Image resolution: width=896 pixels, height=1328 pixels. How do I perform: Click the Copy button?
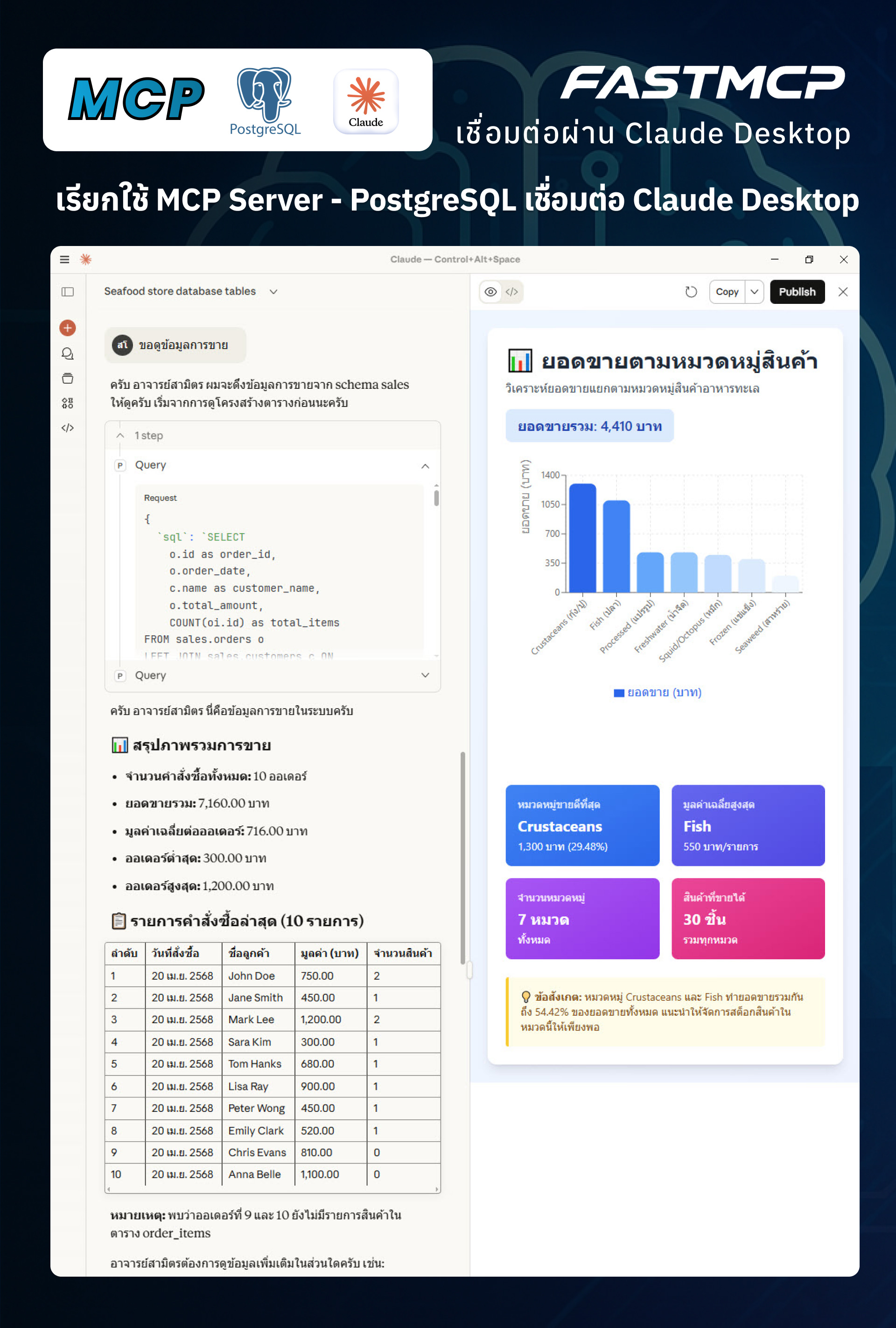click(727, 292)
